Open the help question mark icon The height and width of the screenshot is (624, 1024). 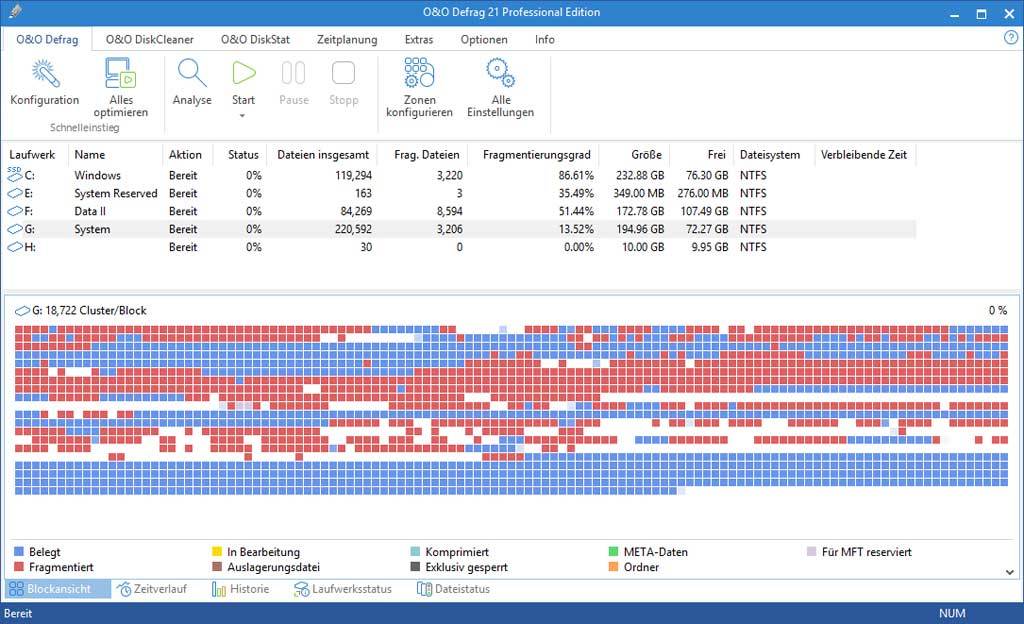coord(1010,37)
